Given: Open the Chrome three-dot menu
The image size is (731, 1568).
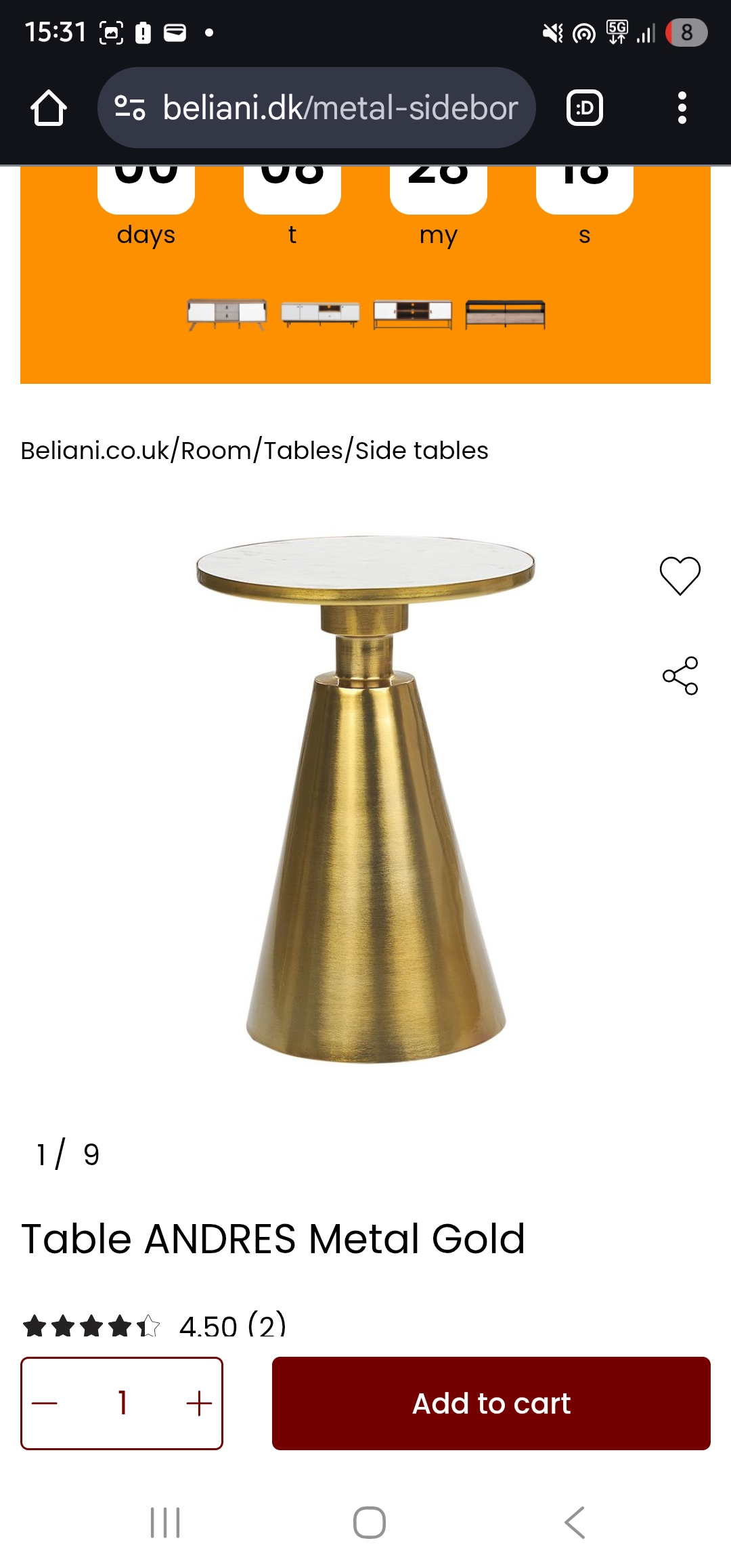Looking at the screenshot, I should coord(682,108).
